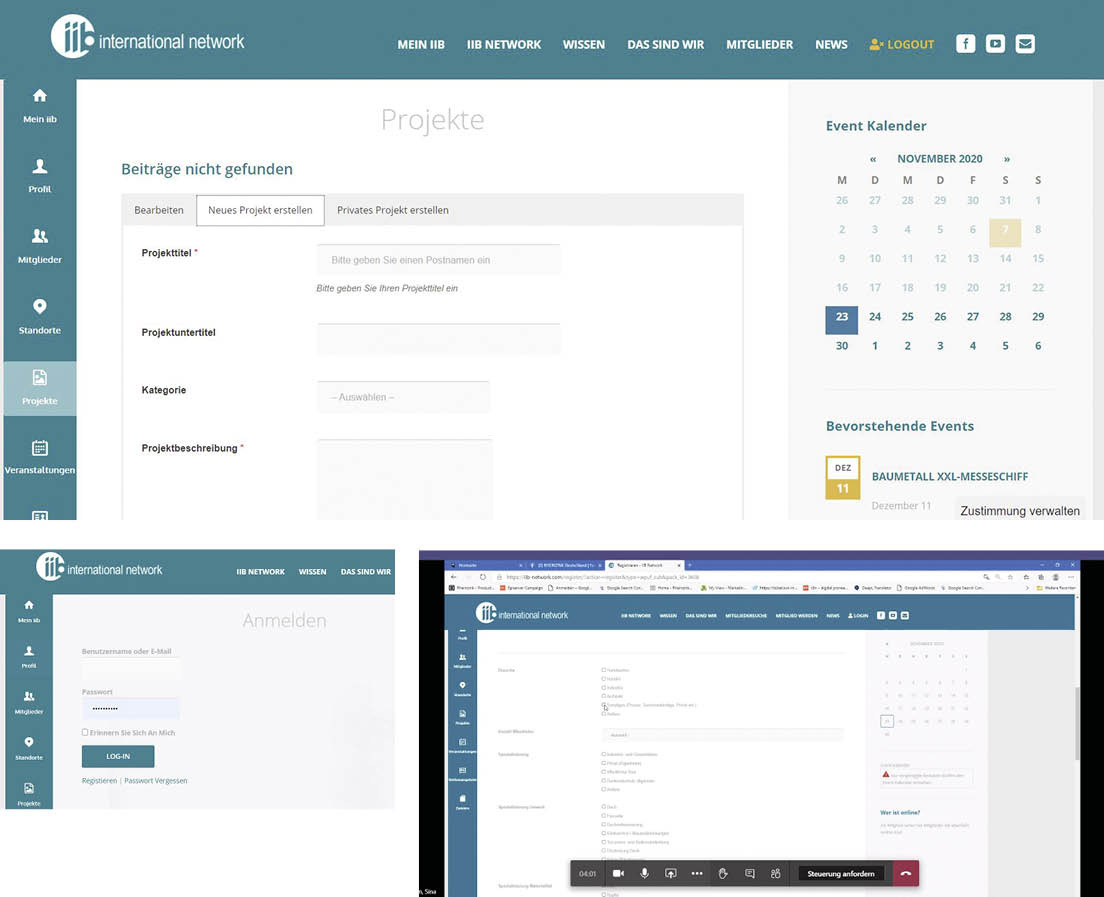Viewport: 1104px width, 897px height.
Task: Open Standorte via its sidebar icon
Action: click(39, 316)
